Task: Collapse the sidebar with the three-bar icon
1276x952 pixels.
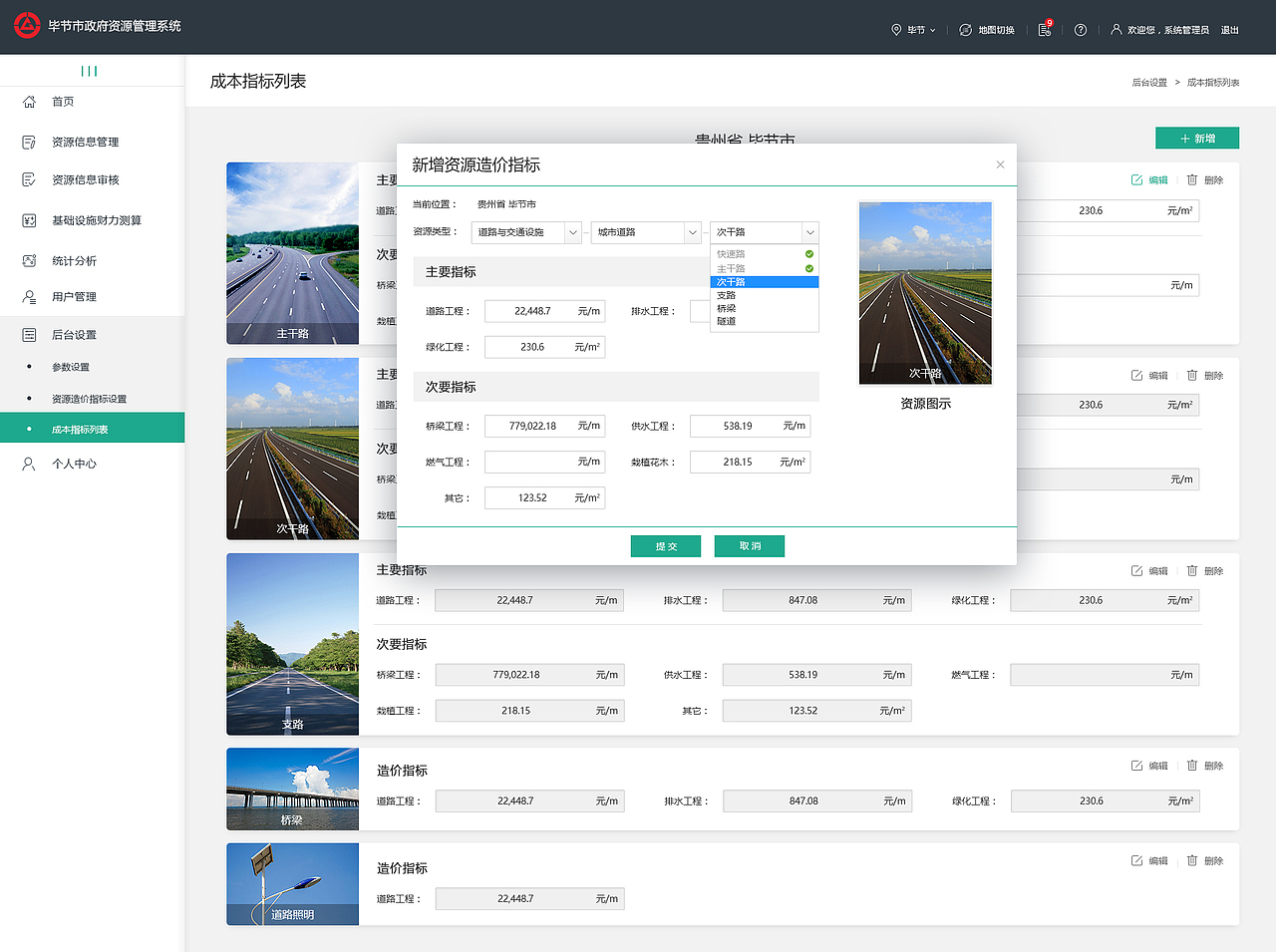Action: [90, 71]
